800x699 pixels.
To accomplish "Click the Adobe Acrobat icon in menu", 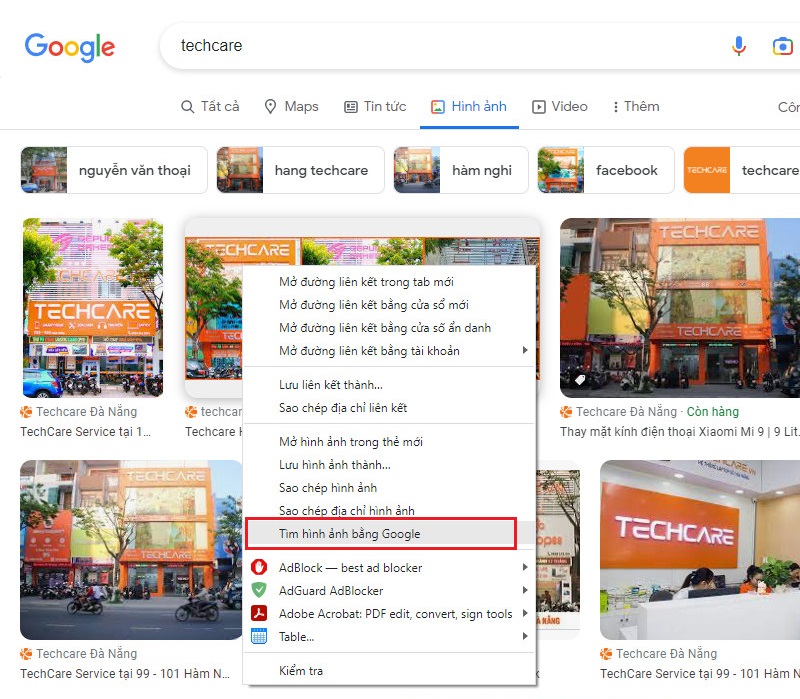I will point(259,614).
